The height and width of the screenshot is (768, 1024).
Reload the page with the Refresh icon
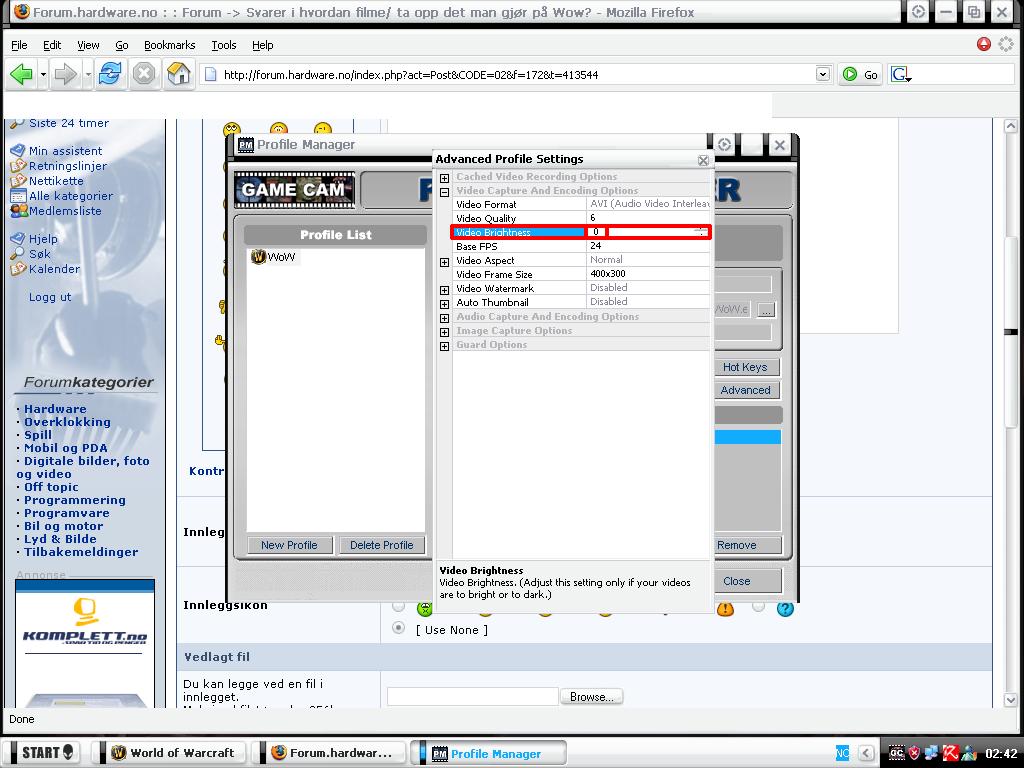pyautogui.click(x=110, y=74)
